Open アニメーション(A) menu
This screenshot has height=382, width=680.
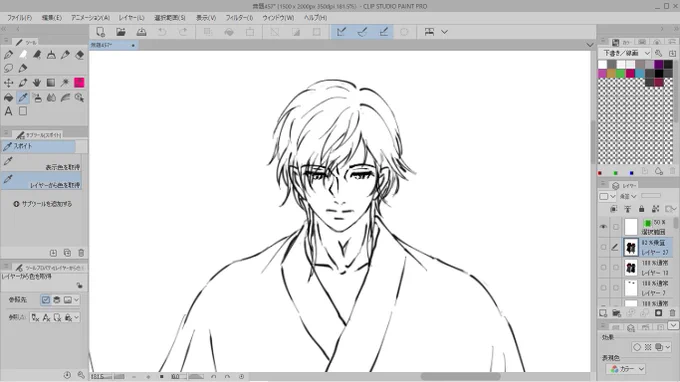(x=90, y=18)
